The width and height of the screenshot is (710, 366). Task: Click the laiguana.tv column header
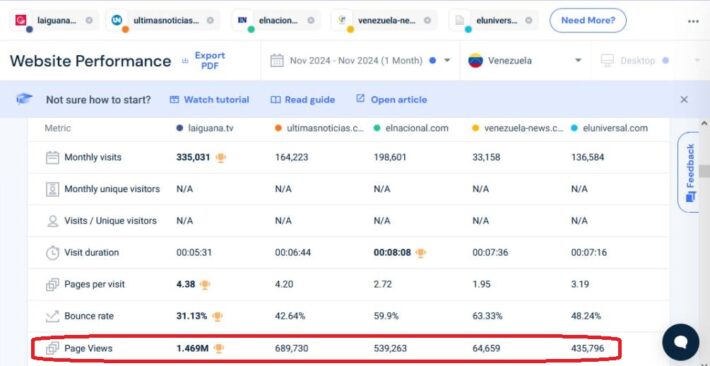coord(205,128)
